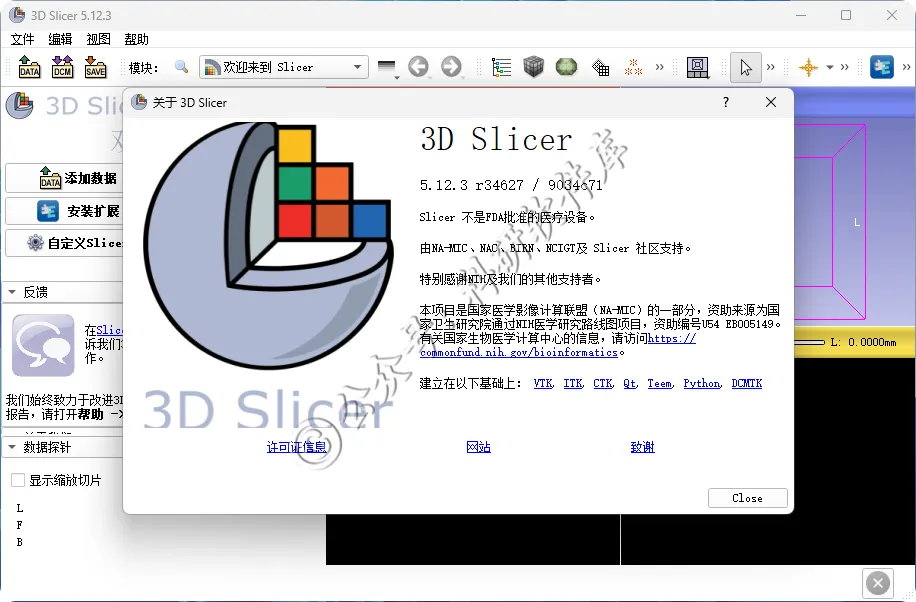Open the Volumes cube module icon
The height and width of the screenshot is (602, 916).
pyautogui.click(x=533, y=67)
